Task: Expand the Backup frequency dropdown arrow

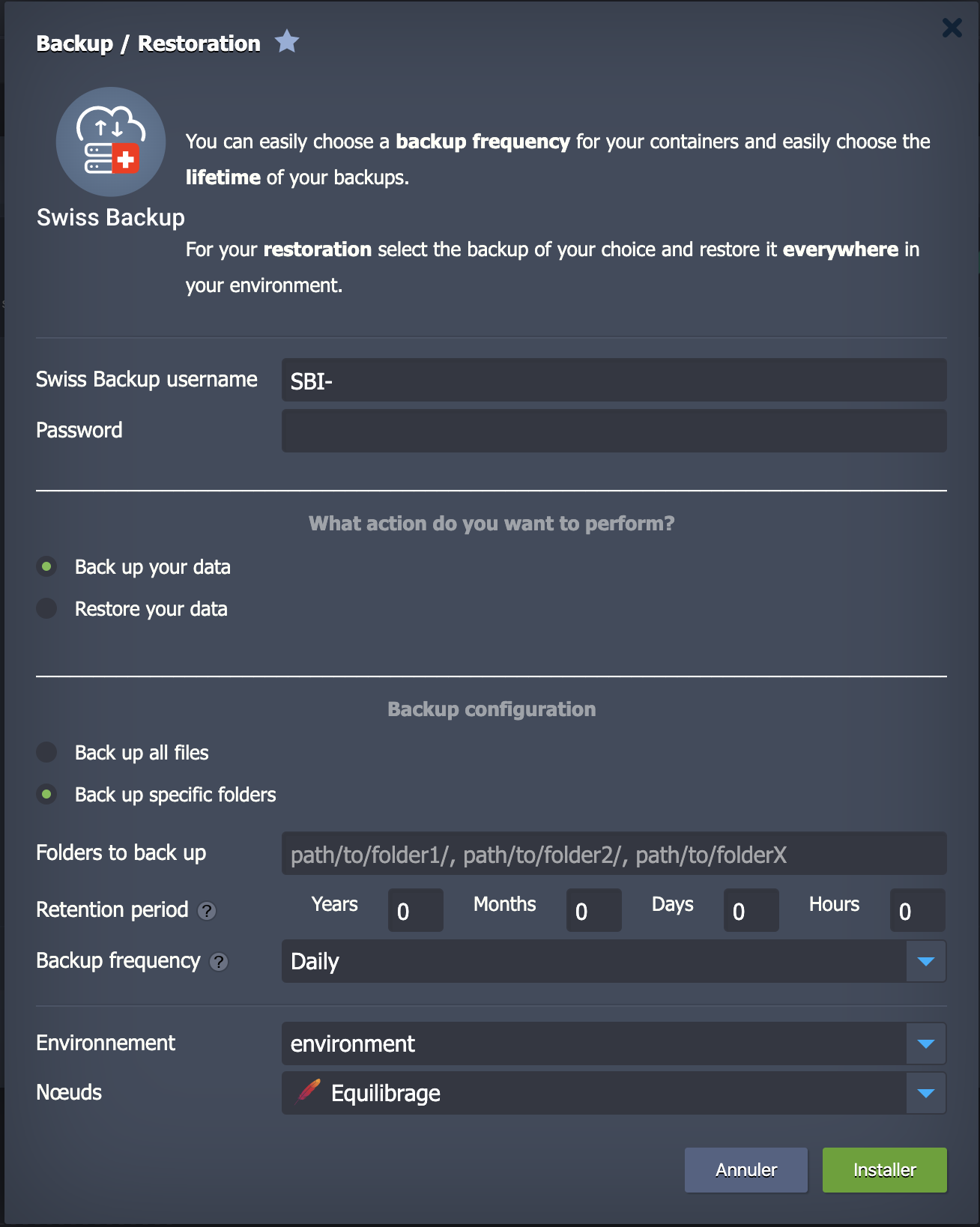Action: (926, 961)
